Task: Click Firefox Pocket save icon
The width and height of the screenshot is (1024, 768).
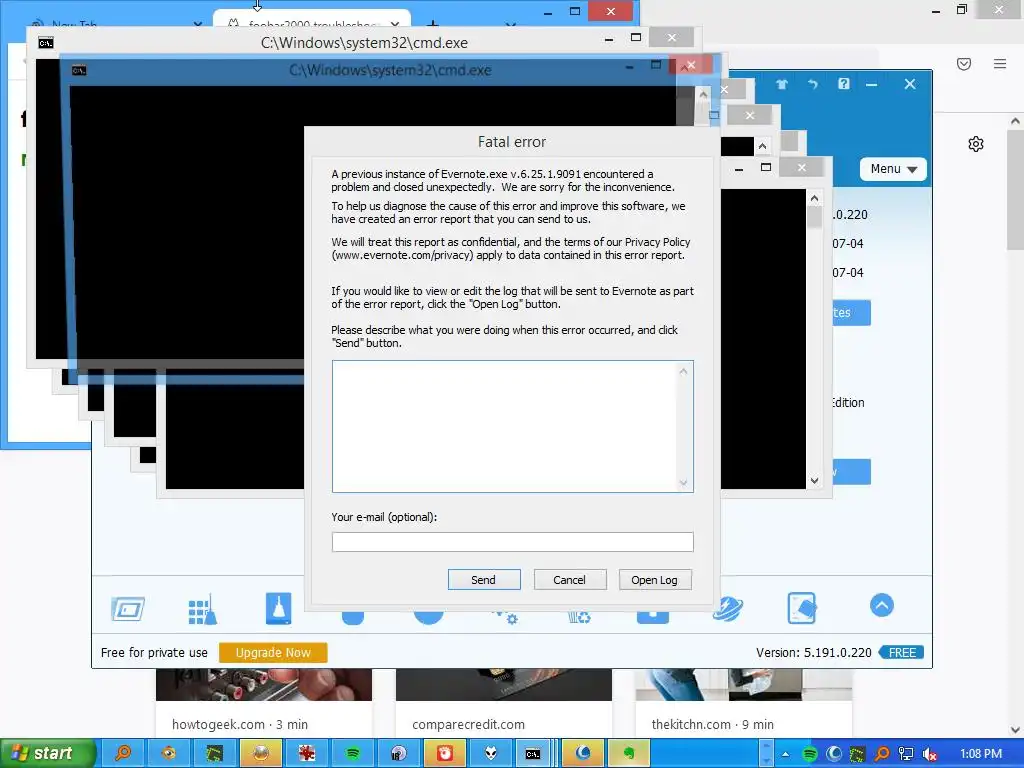Action: [964, 63]
